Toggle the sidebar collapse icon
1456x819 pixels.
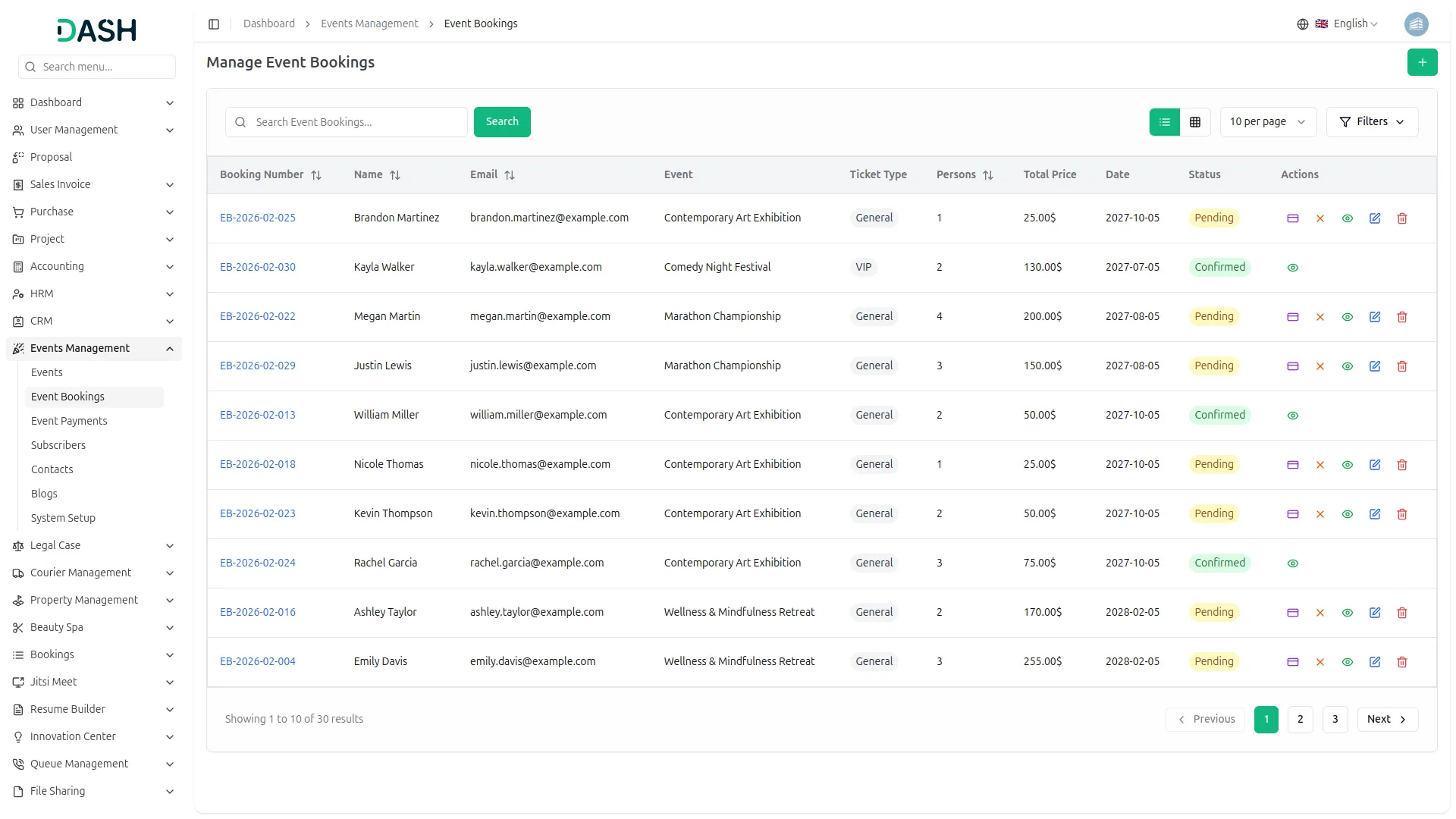[x=214, y=24]
